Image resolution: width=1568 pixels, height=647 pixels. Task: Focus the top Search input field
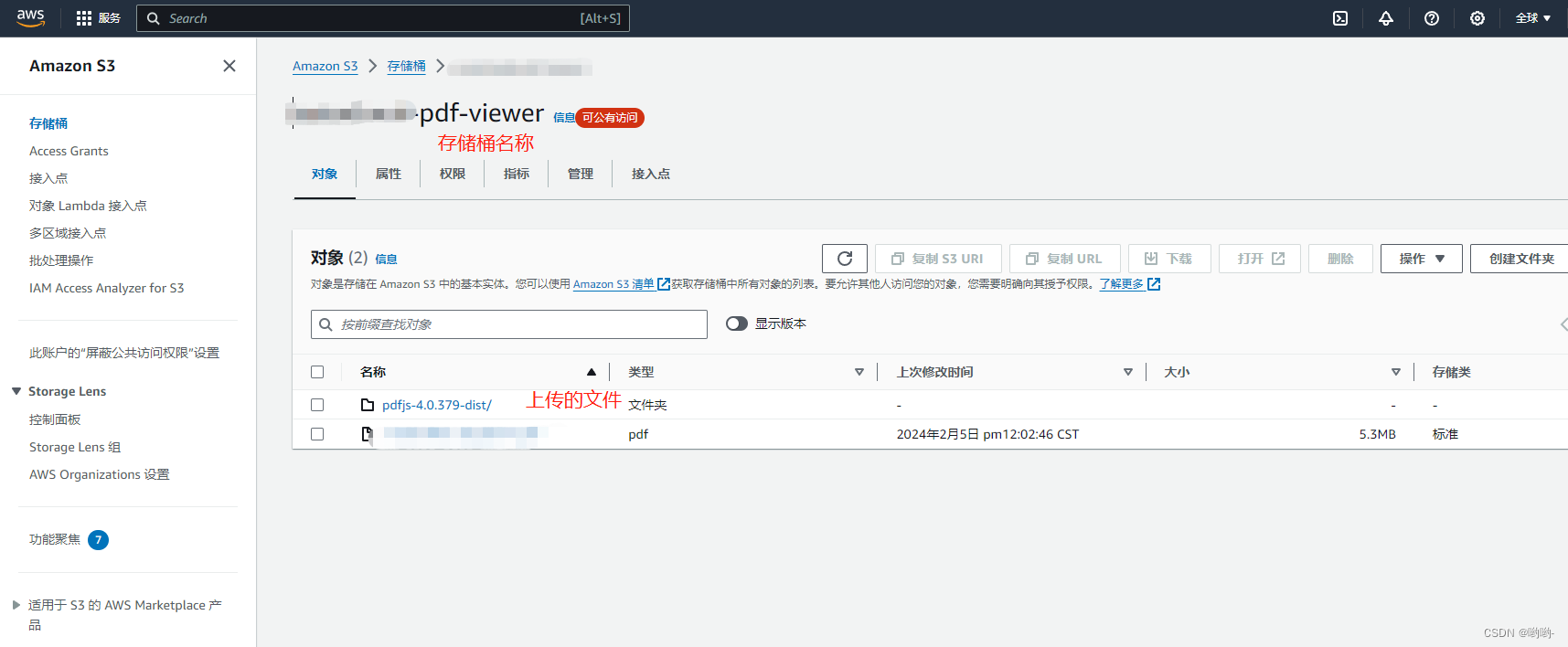point(383,18)
